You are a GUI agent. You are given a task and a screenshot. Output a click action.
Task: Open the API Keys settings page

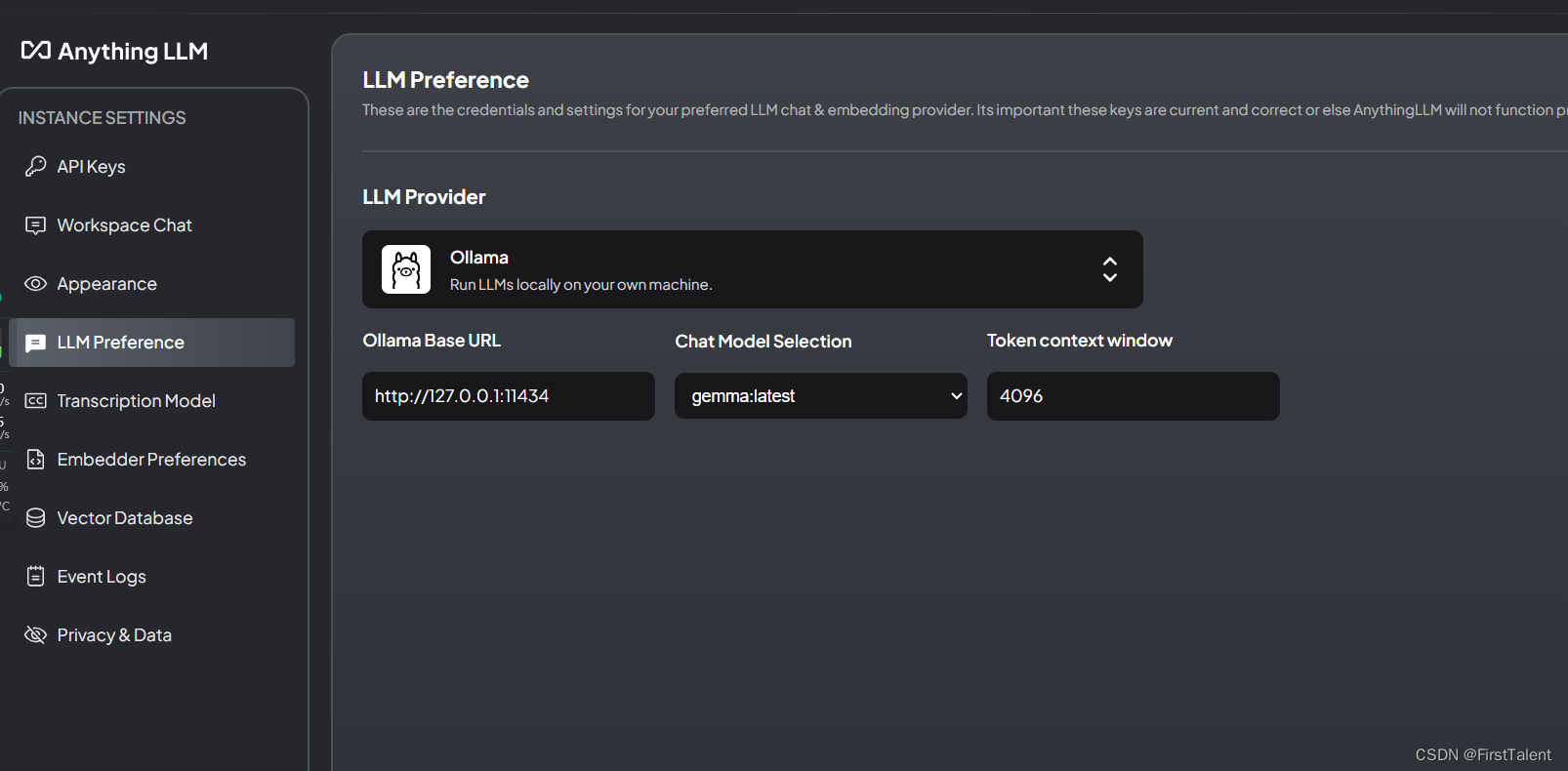[x=151, y=167]
